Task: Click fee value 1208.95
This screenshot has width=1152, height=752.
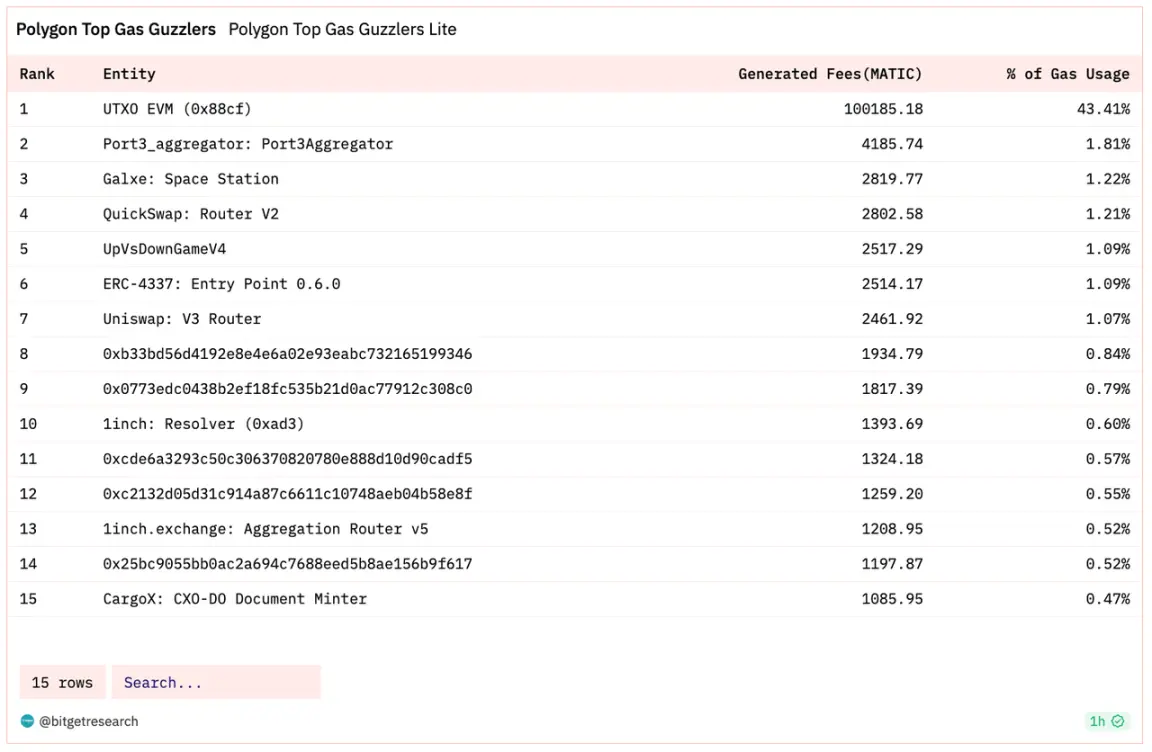Action: pos(892,529)
